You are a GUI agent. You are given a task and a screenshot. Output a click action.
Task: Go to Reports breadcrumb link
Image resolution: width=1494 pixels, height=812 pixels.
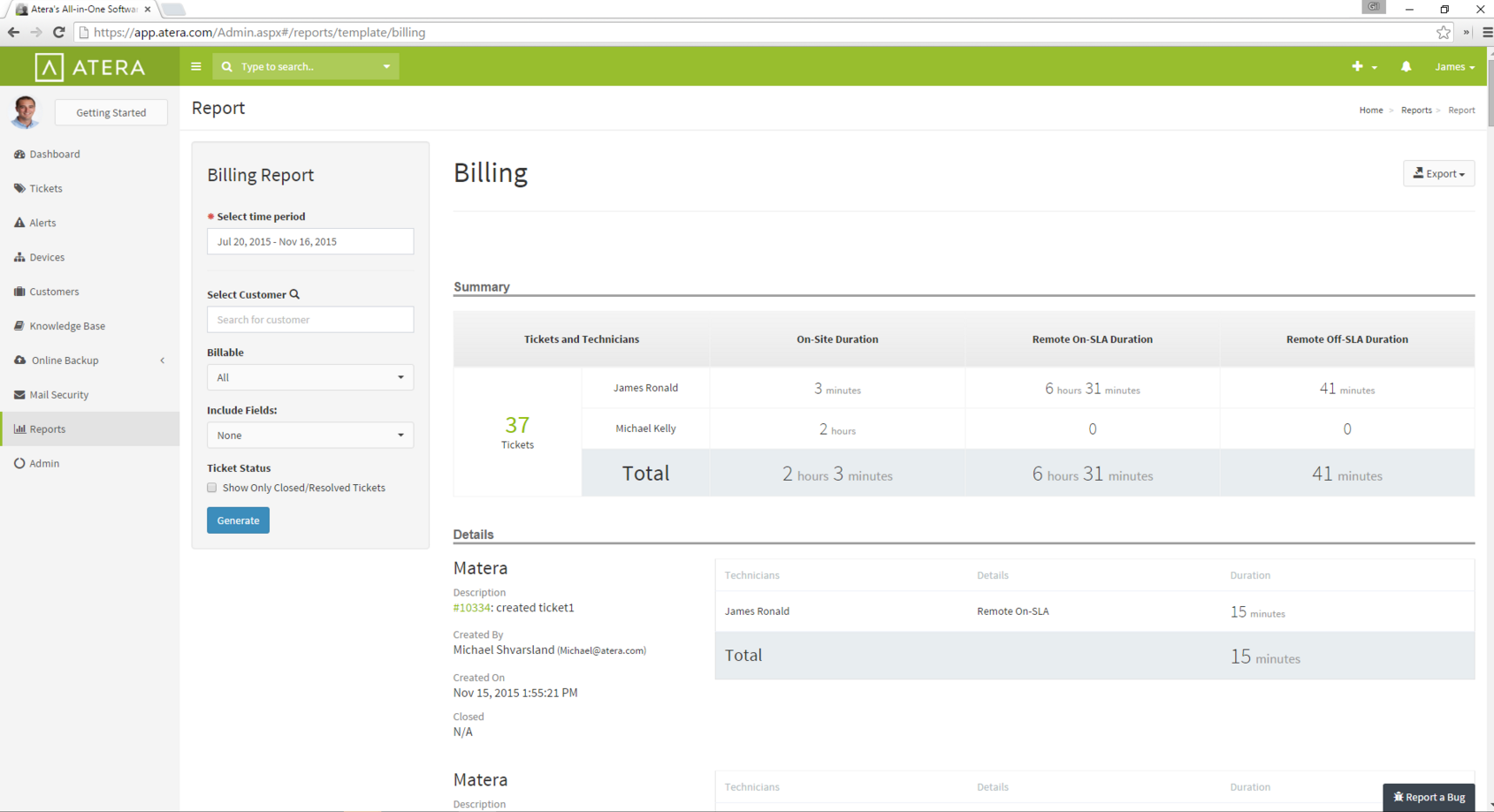pyautogui.click(x=1416, y=110)
